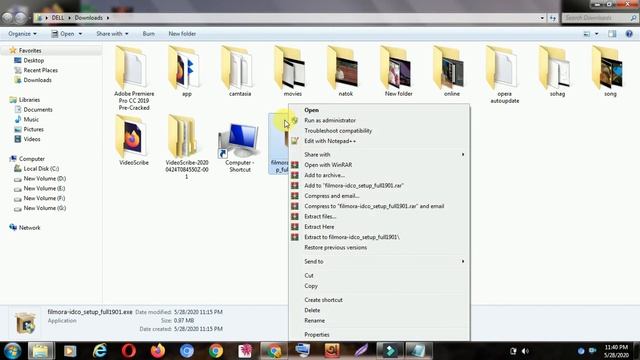The width and height of the screenshot is (640, 360).
Task: Choose Add to archive...
Action: (324, 175)
